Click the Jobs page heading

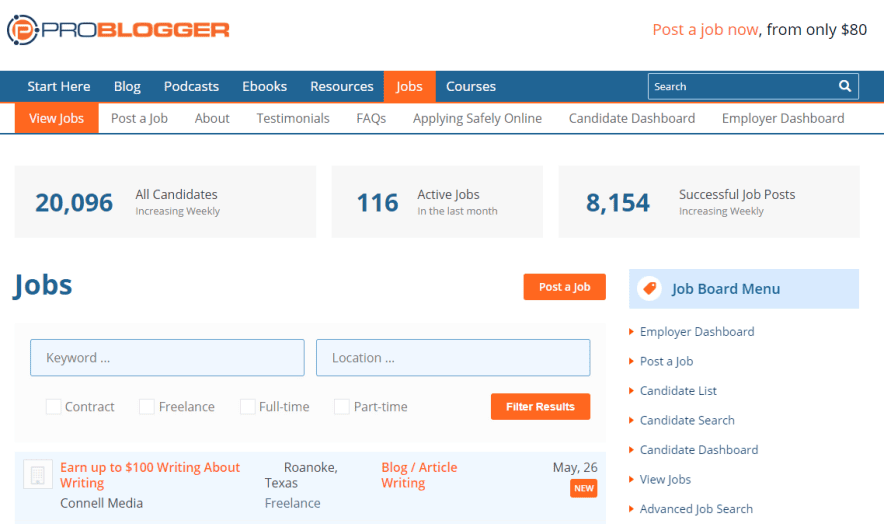[x=43, y=285]
